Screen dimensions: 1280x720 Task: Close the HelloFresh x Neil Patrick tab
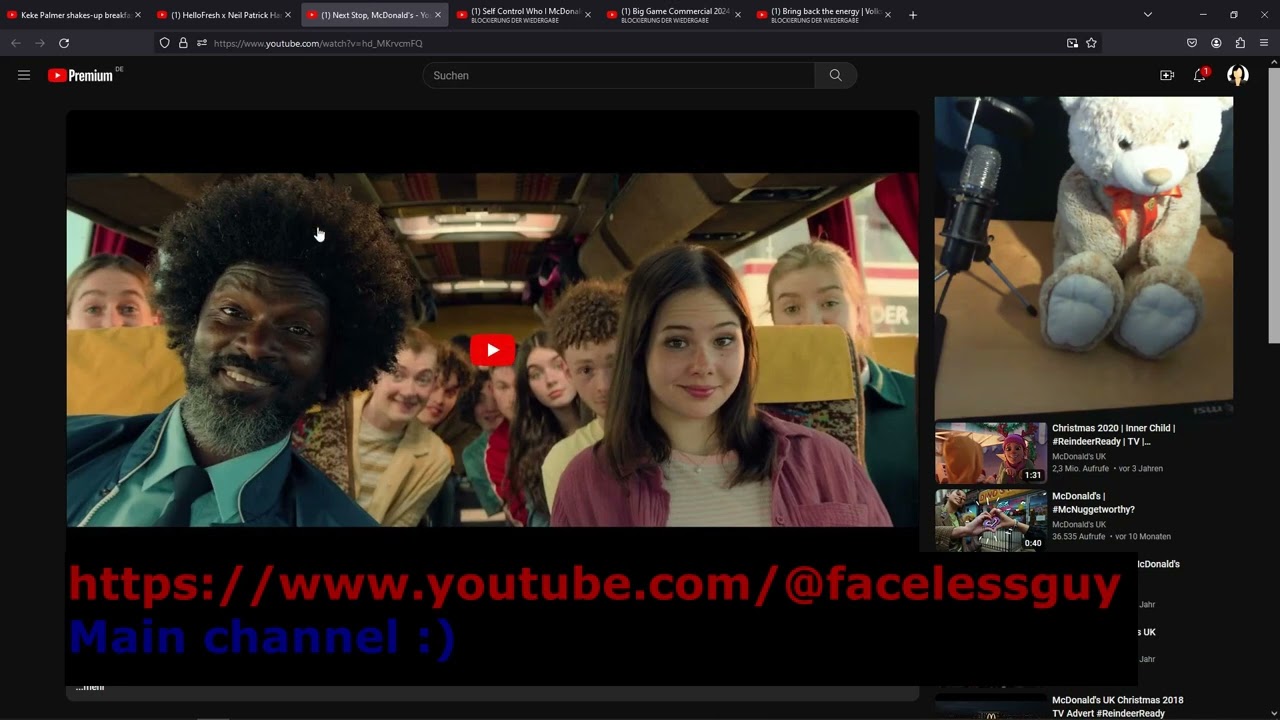tap(288, 15)
